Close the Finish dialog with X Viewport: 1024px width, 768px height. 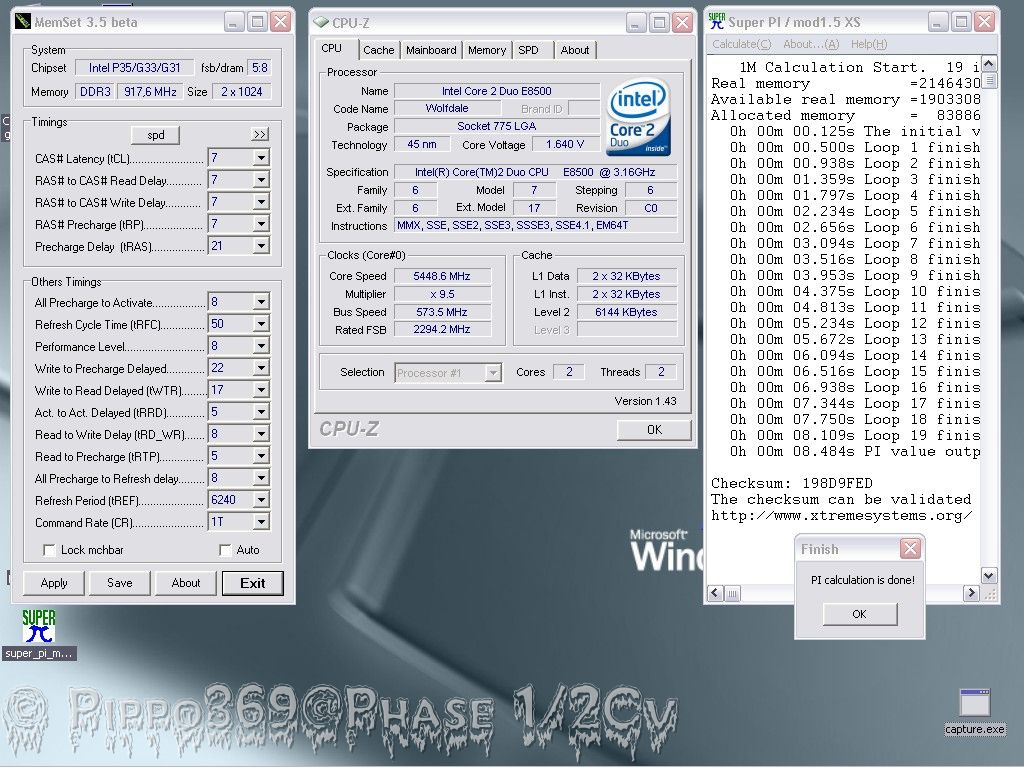coord(910,549)
